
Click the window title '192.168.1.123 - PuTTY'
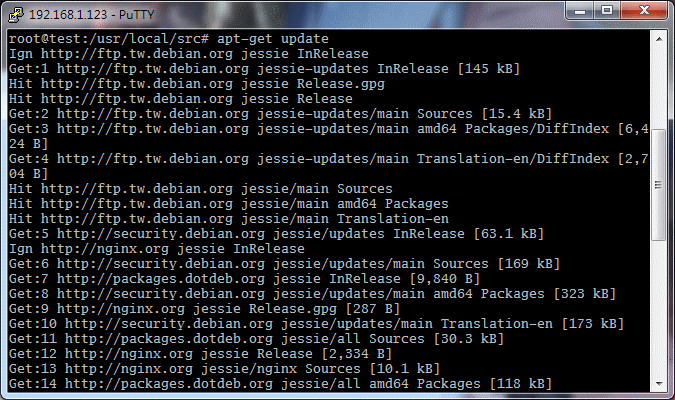click(x=91, y=15)
